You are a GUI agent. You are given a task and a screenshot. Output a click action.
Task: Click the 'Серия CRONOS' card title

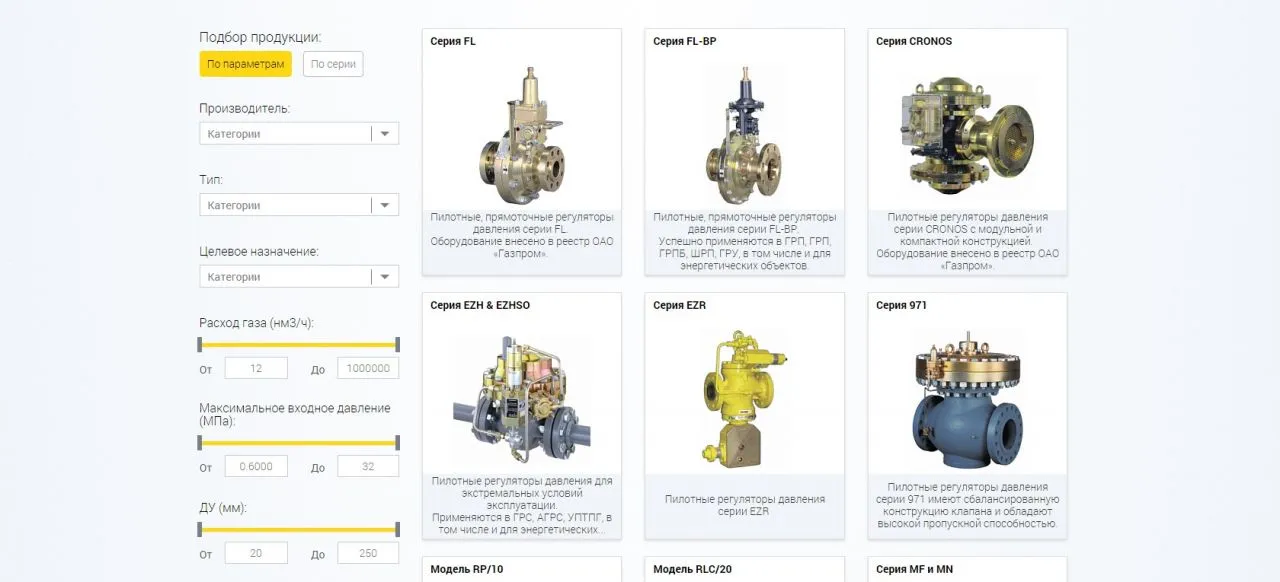pyautogui.click(x=914, y=41)
